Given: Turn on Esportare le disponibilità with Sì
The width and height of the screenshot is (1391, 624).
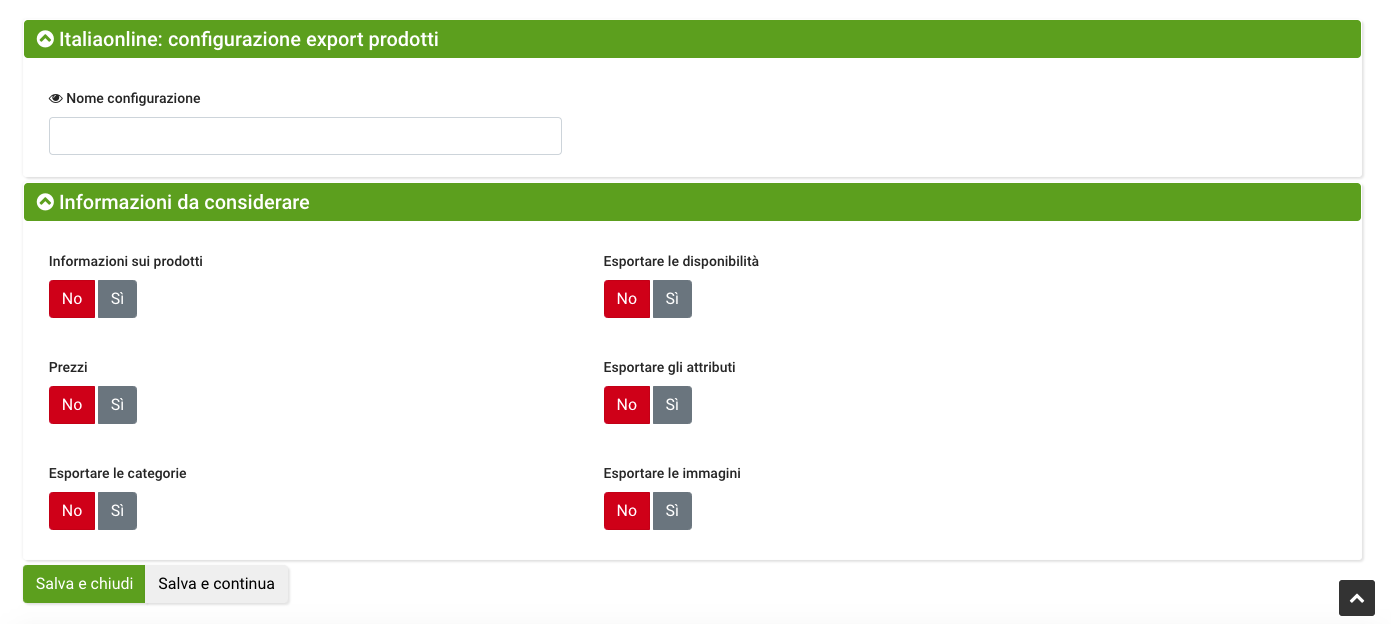Looking at the screenshot, I should [672, 299].
